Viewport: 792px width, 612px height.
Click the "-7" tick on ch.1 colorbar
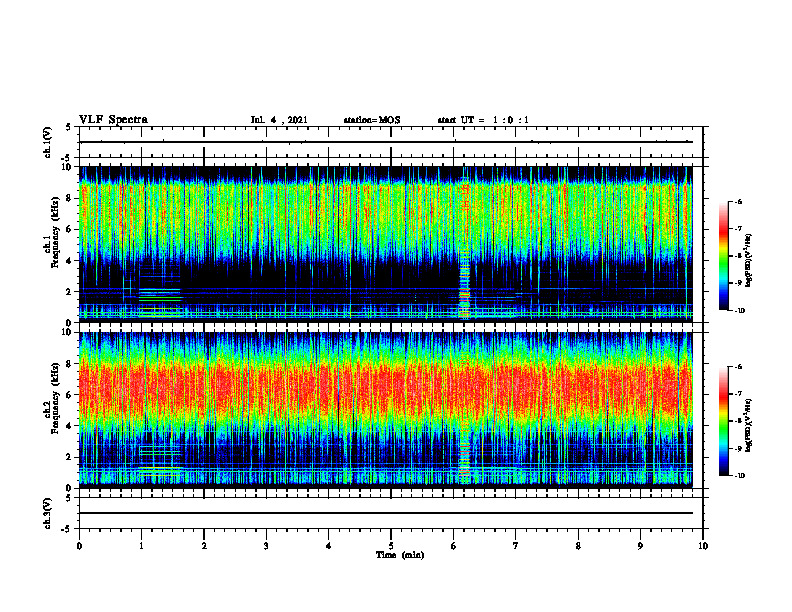[738, 229]
